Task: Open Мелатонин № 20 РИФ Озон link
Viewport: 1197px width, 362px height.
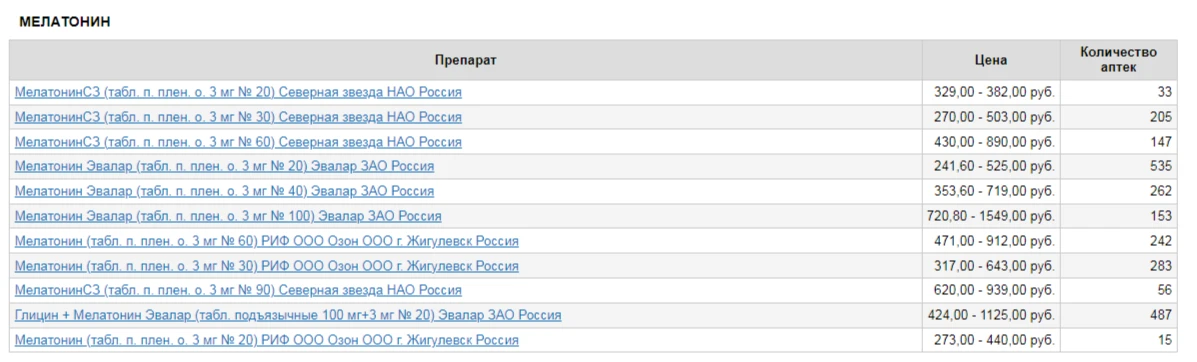Action: click(266, 340)
